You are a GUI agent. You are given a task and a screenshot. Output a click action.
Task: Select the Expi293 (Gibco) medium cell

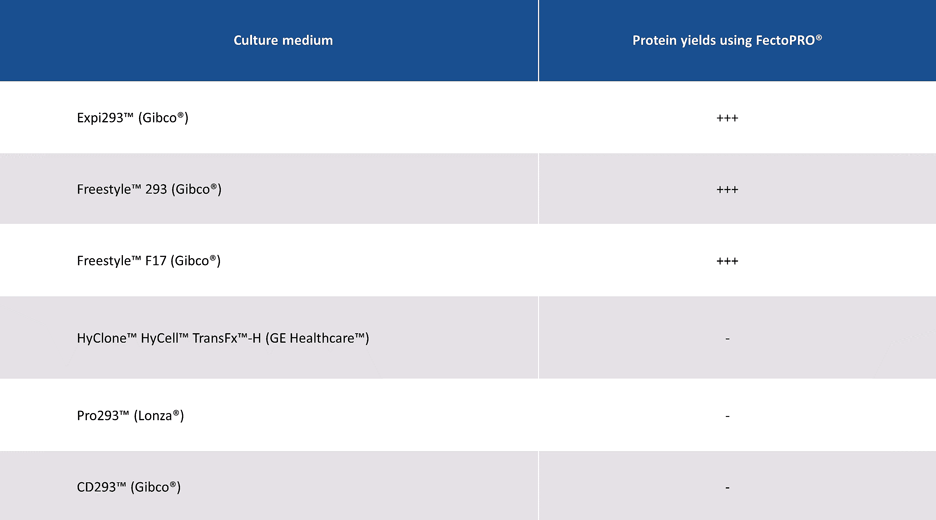pos(133,118)
